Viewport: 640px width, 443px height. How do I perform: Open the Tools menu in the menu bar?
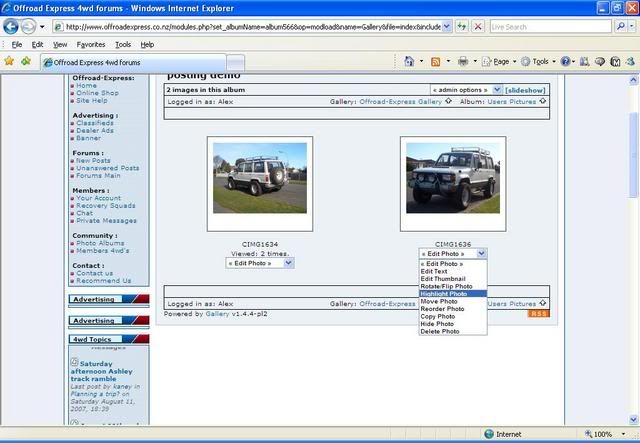(x=123, y=45)
